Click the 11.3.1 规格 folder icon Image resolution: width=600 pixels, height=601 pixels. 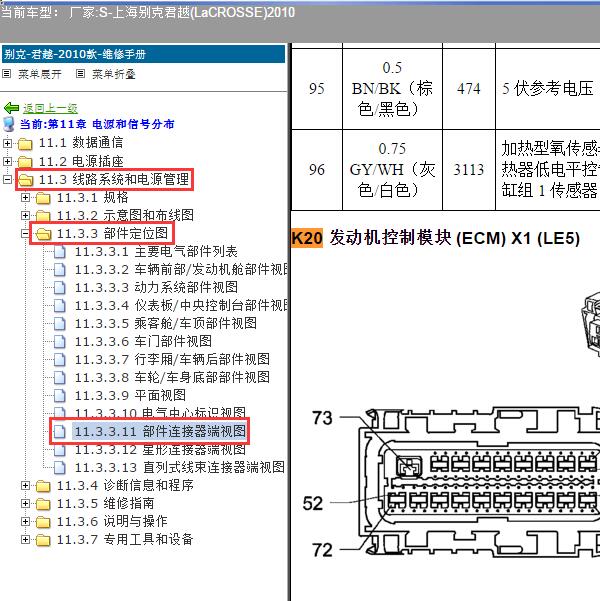point(43,198)
